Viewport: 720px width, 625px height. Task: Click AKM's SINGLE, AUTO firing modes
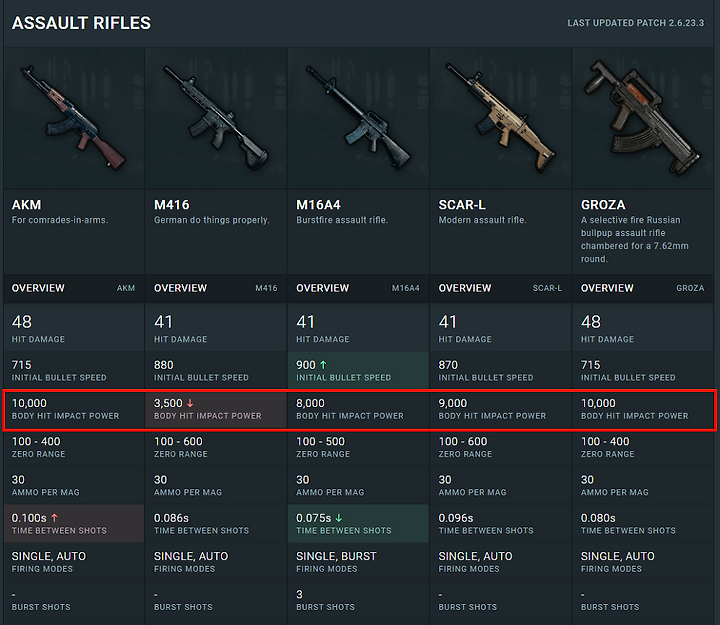49,556
